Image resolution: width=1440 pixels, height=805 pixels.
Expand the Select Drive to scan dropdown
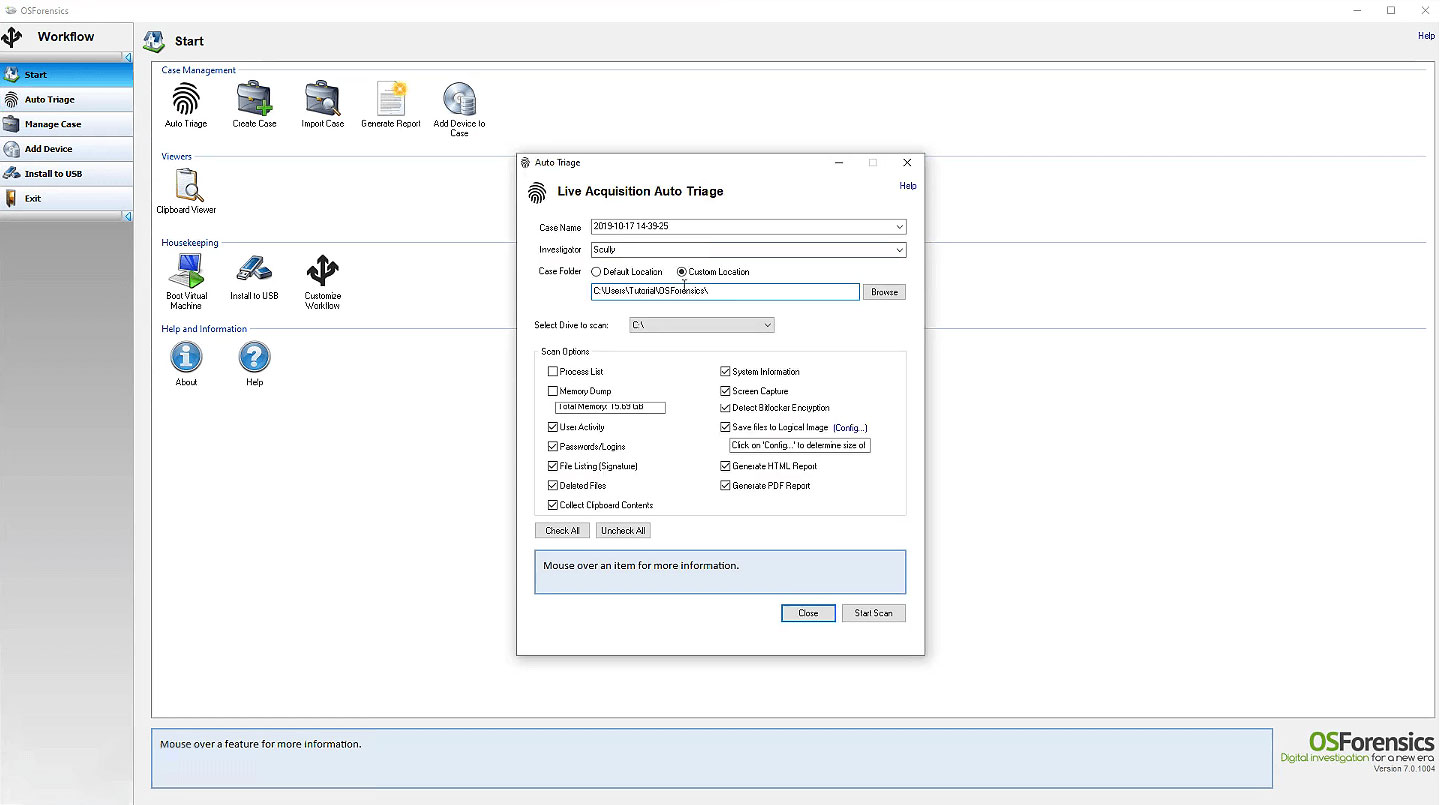point(767,325)
